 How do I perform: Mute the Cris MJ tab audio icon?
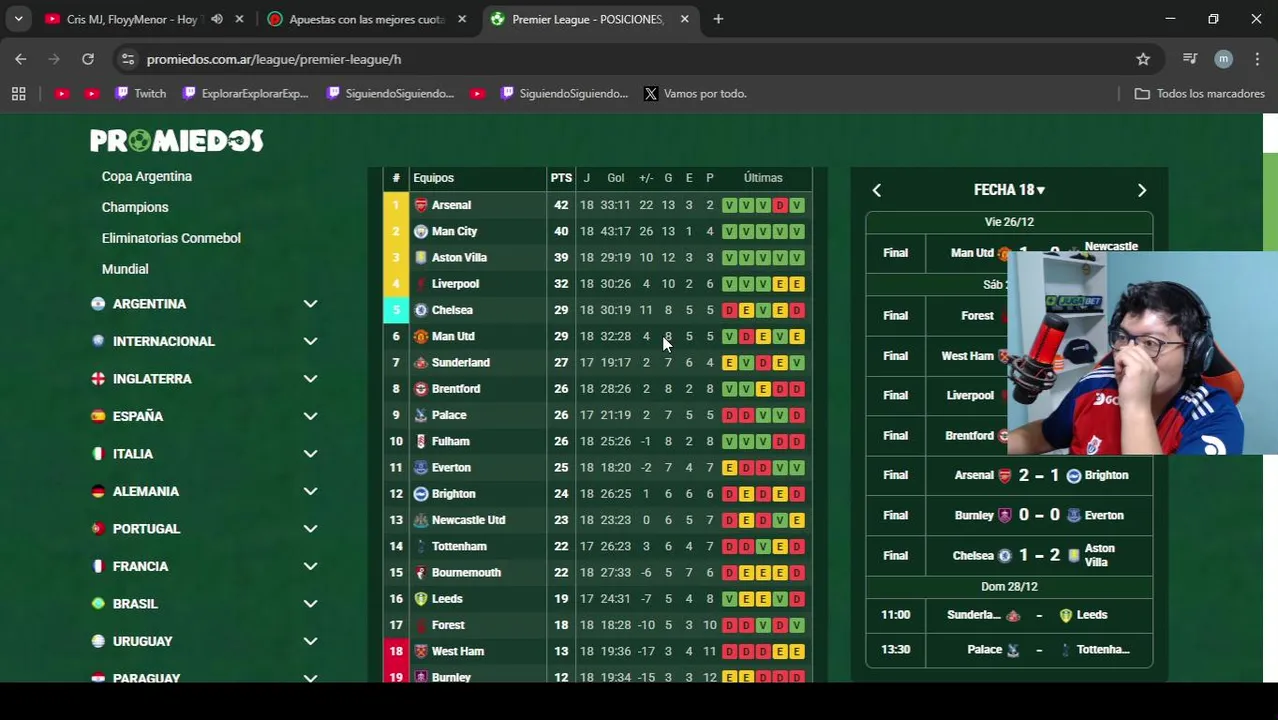click(x=217, y=19)
